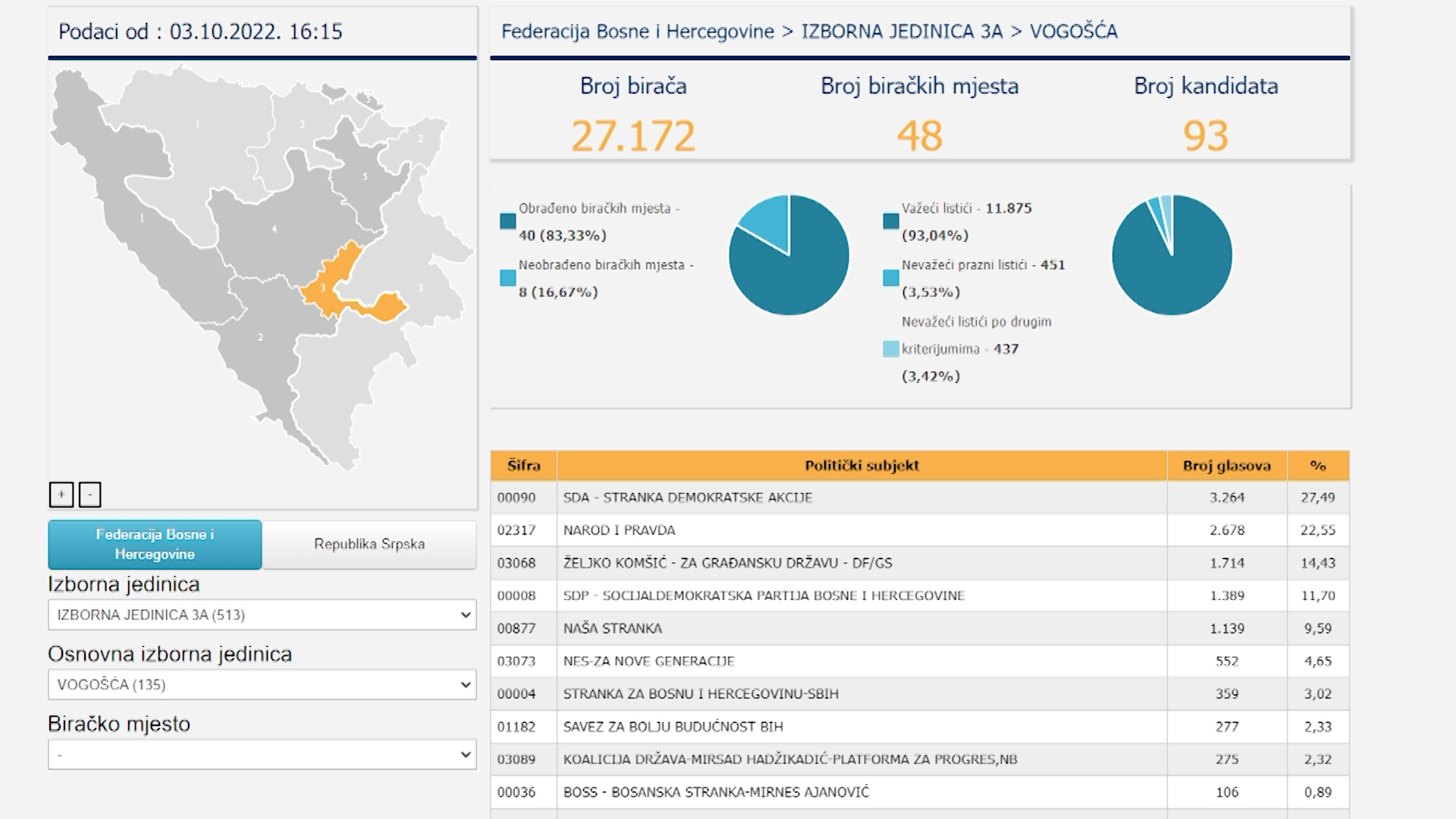The image size is (1456, 819).
Task: Click Federacija Bosne i Hercegovine breadcrumb link
Action: coord(637,32)
